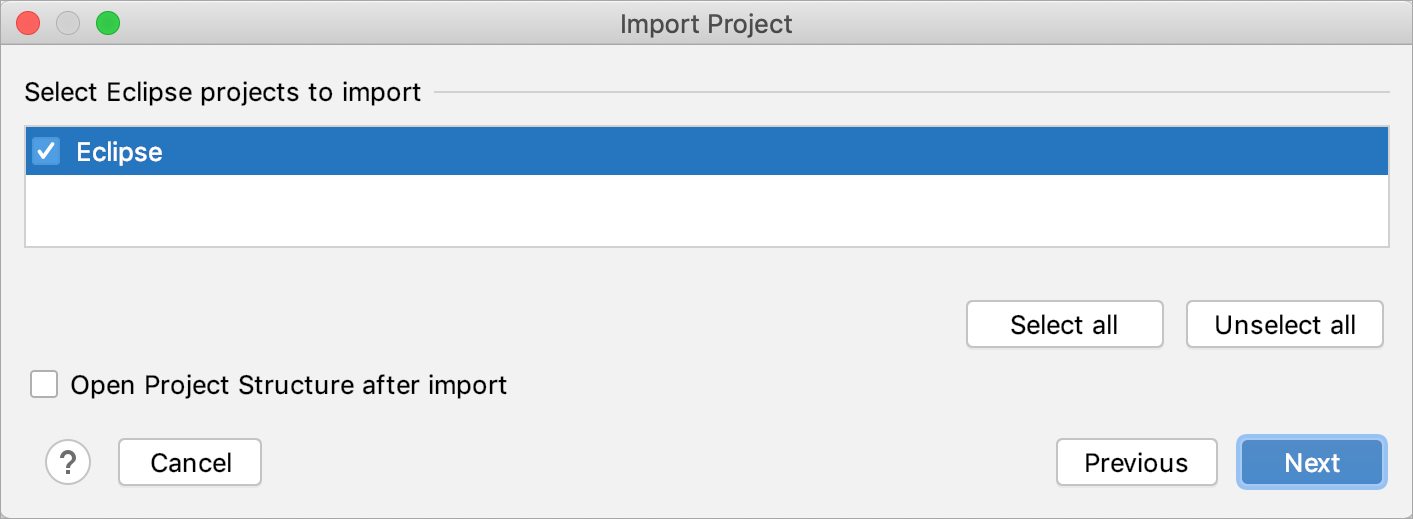Open help via the question mark button
1413x519 pixels.
point(68,462)
